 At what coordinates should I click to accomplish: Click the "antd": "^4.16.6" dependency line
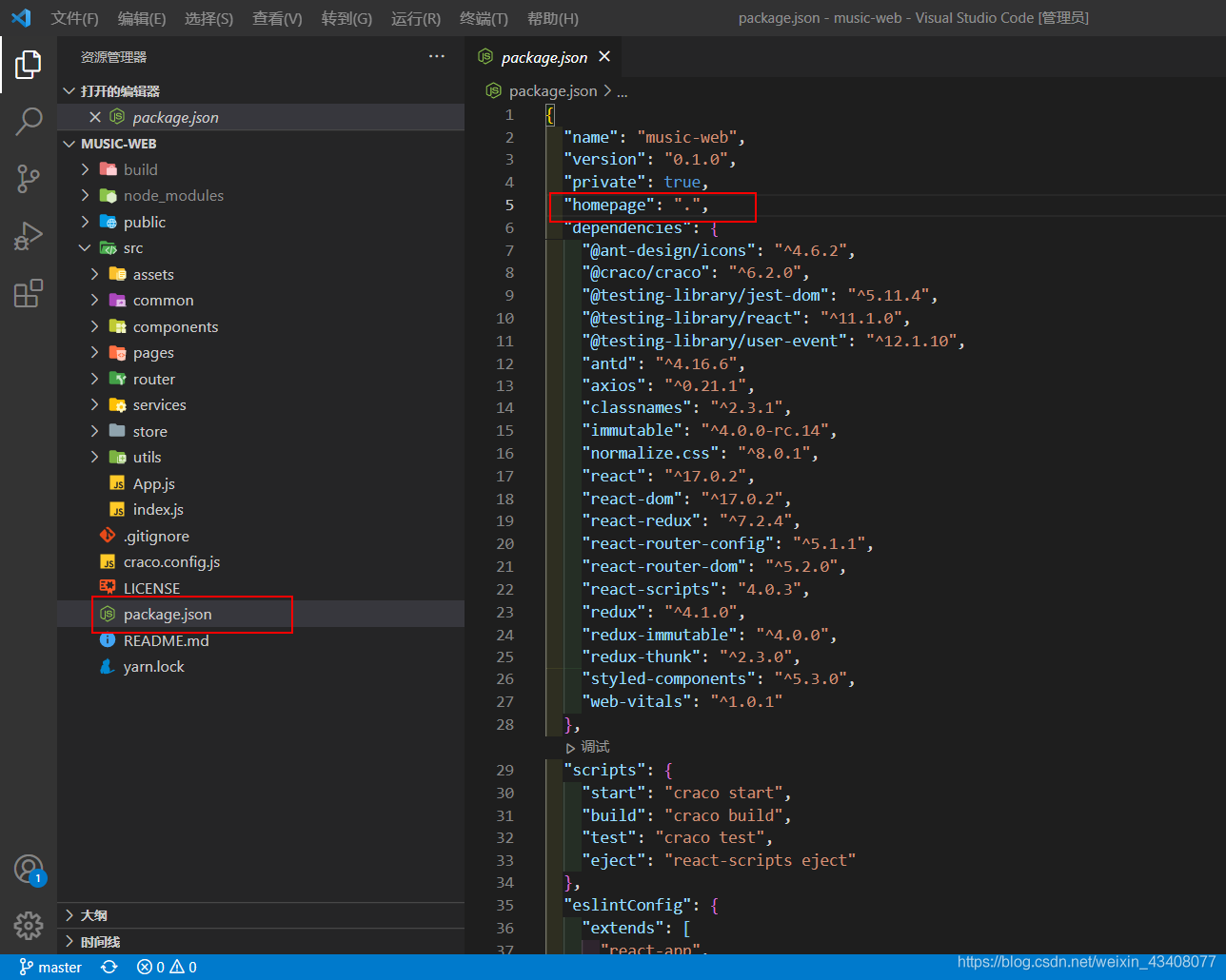pos(663,363)
